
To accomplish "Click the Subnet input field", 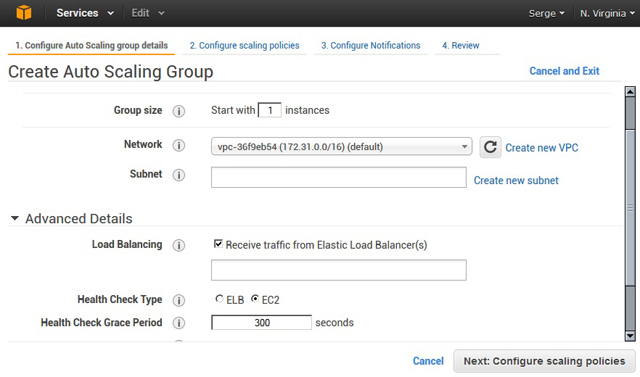I will [x=339, y=177].
